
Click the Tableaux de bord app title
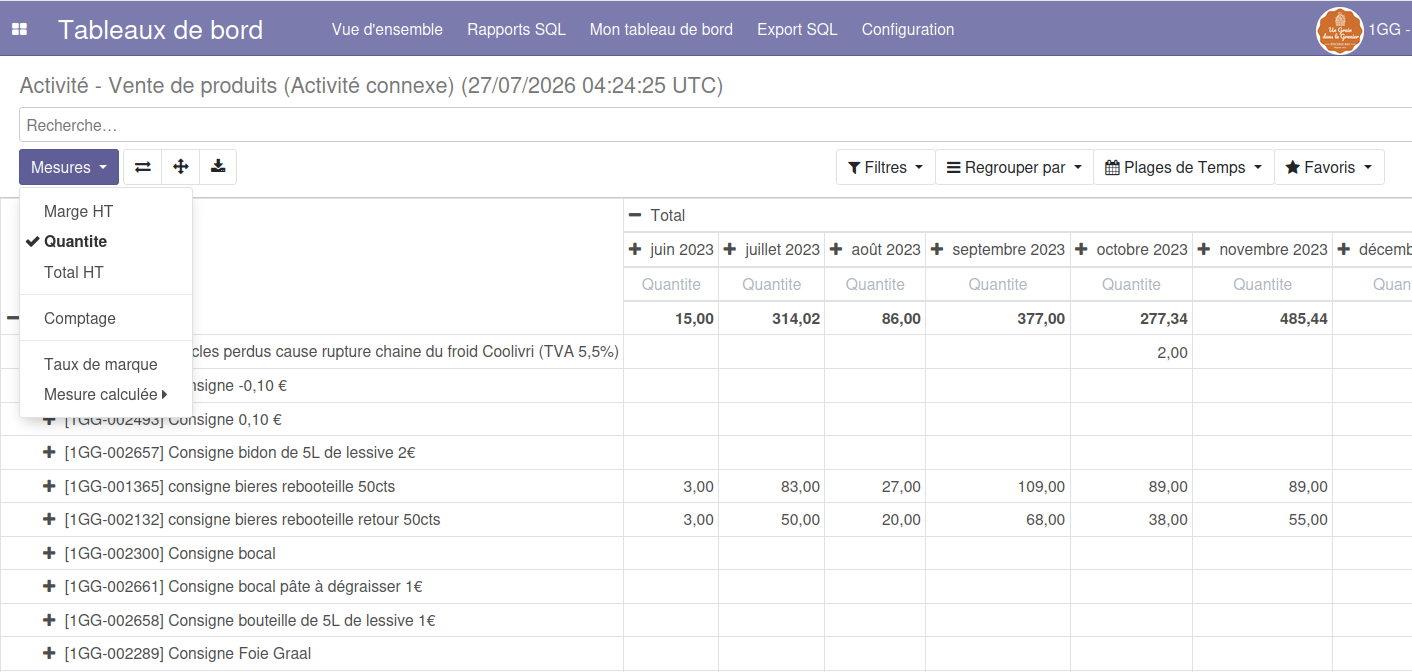[x=160, y=29]
